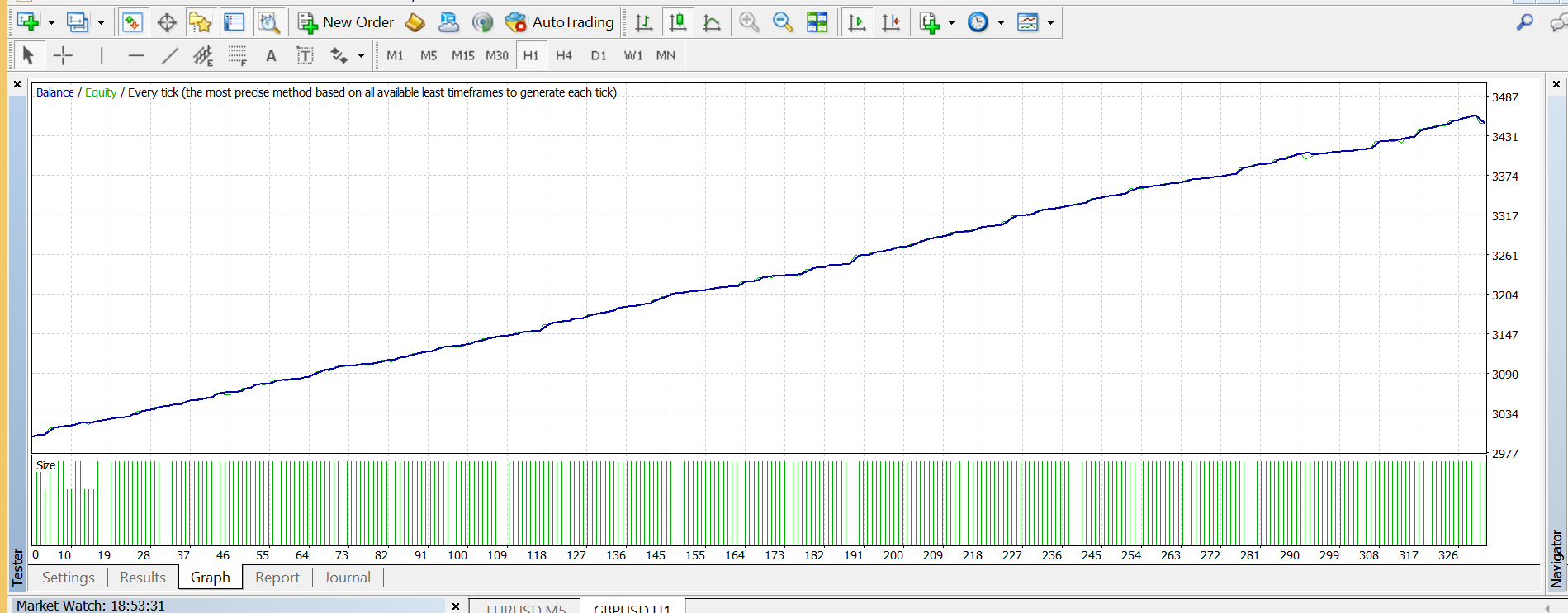
Task: Open a new chart with the toolbar icon
Action: click(x=29, y=22)
